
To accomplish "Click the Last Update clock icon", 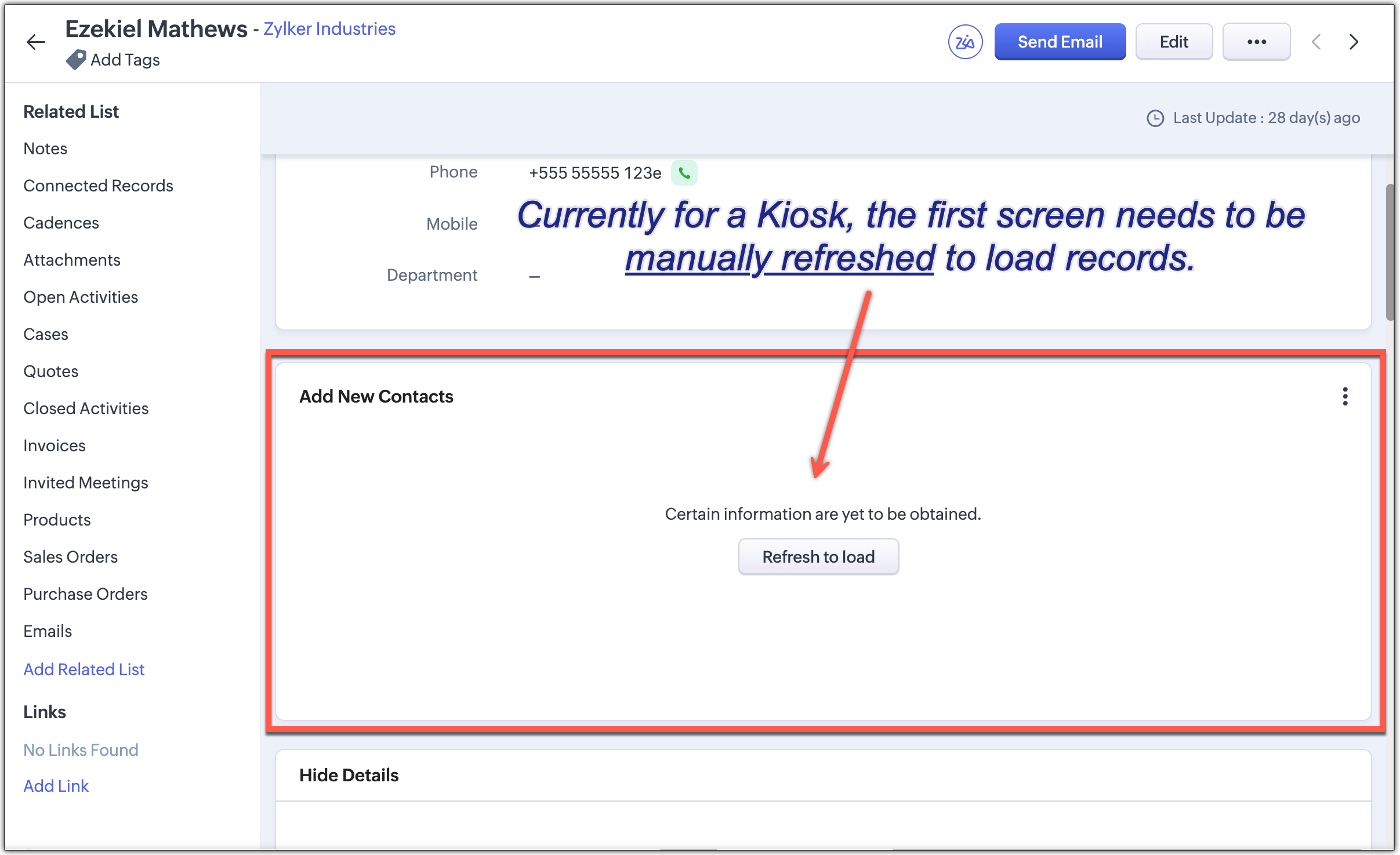I will 1155,118.
